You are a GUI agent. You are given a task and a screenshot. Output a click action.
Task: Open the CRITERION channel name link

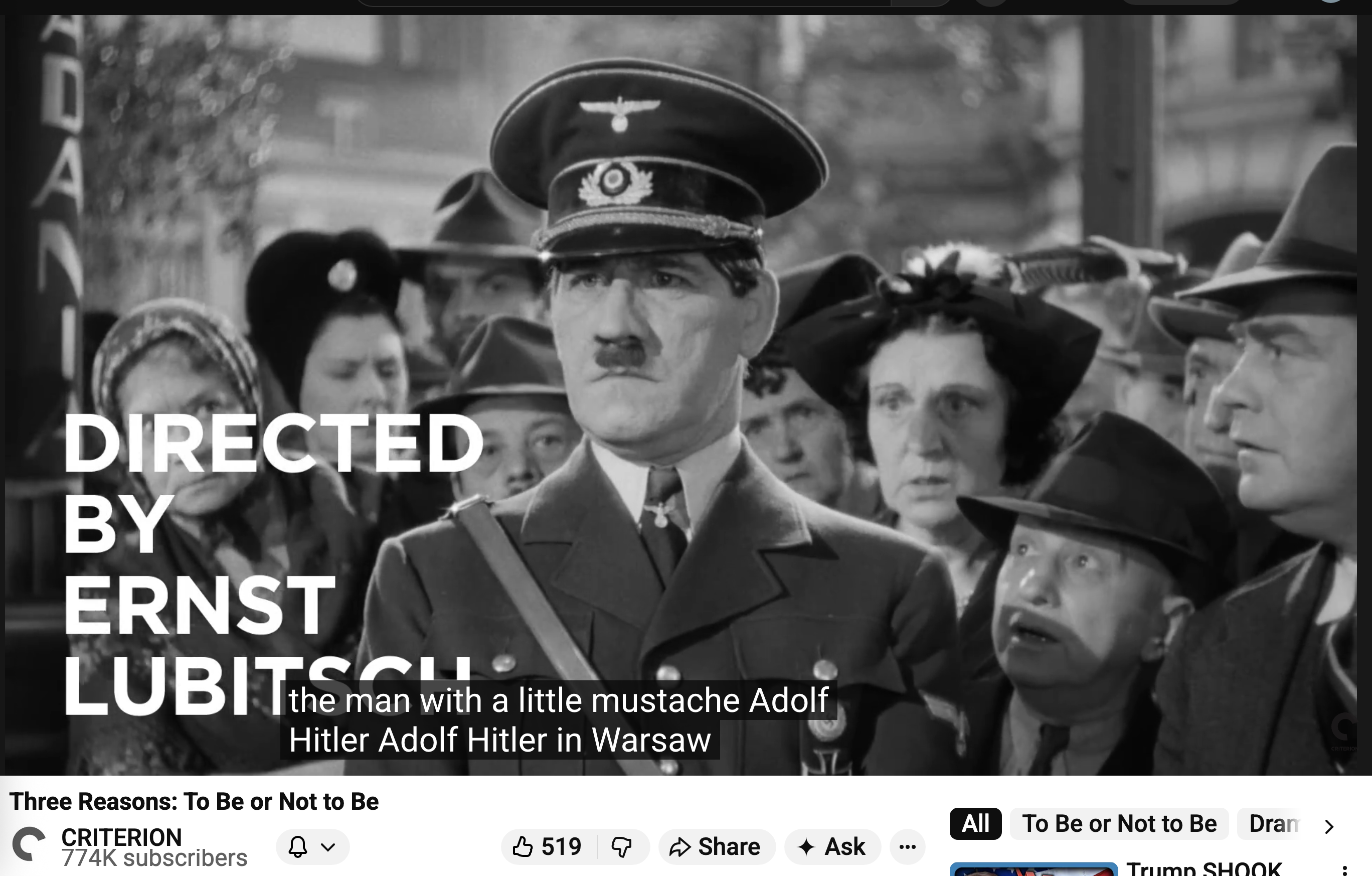tap(121, 837)
